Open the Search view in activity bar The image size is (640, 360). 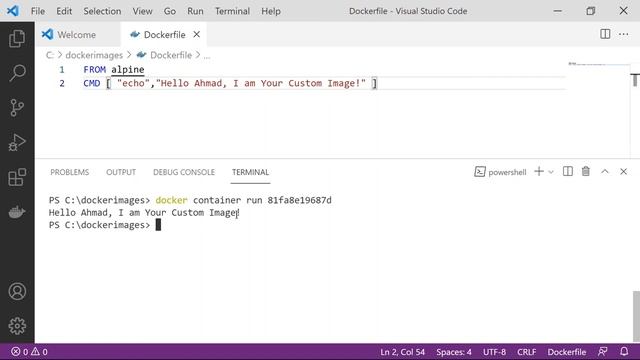pyautogui.click(x=17, y=73)
